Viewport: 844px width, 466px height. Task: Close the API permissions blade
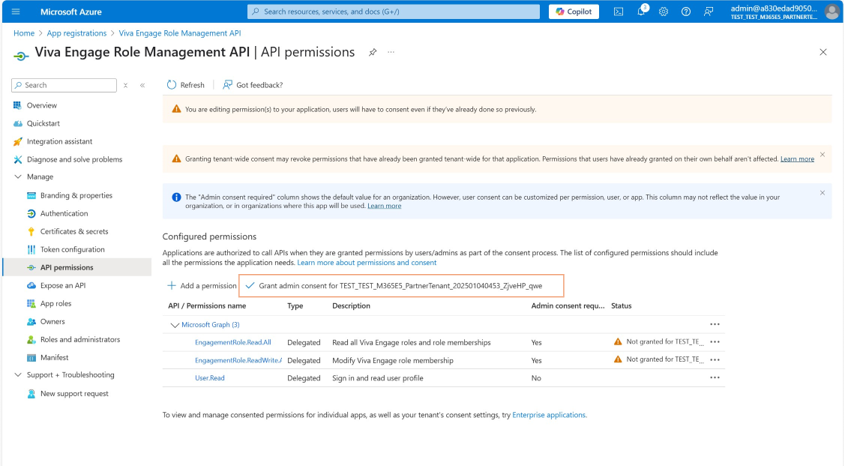tap(823, 52)
